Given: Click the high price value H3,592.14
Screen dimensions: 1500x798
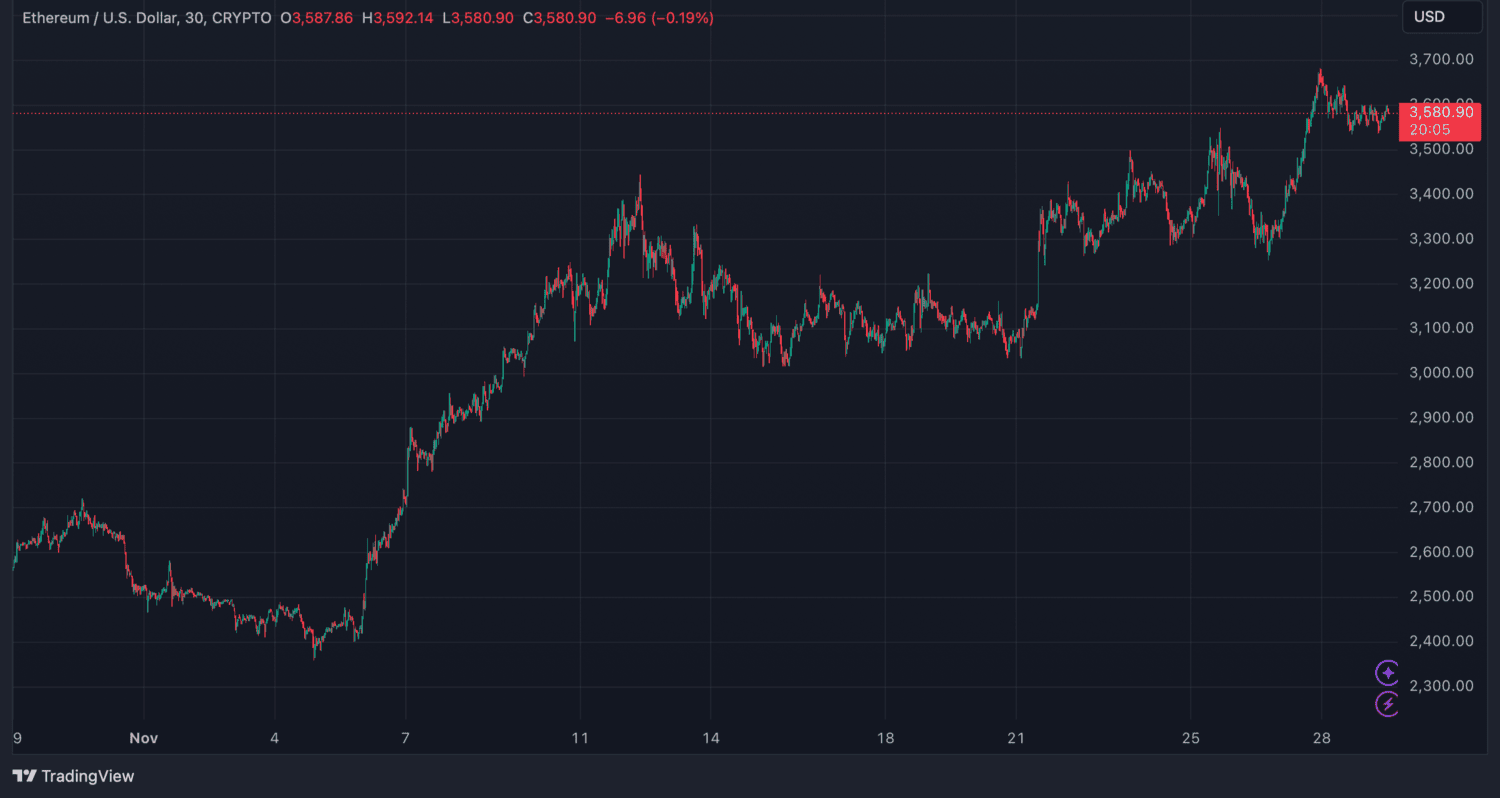Looking at the screenshot, I should [x=400, y=18].
